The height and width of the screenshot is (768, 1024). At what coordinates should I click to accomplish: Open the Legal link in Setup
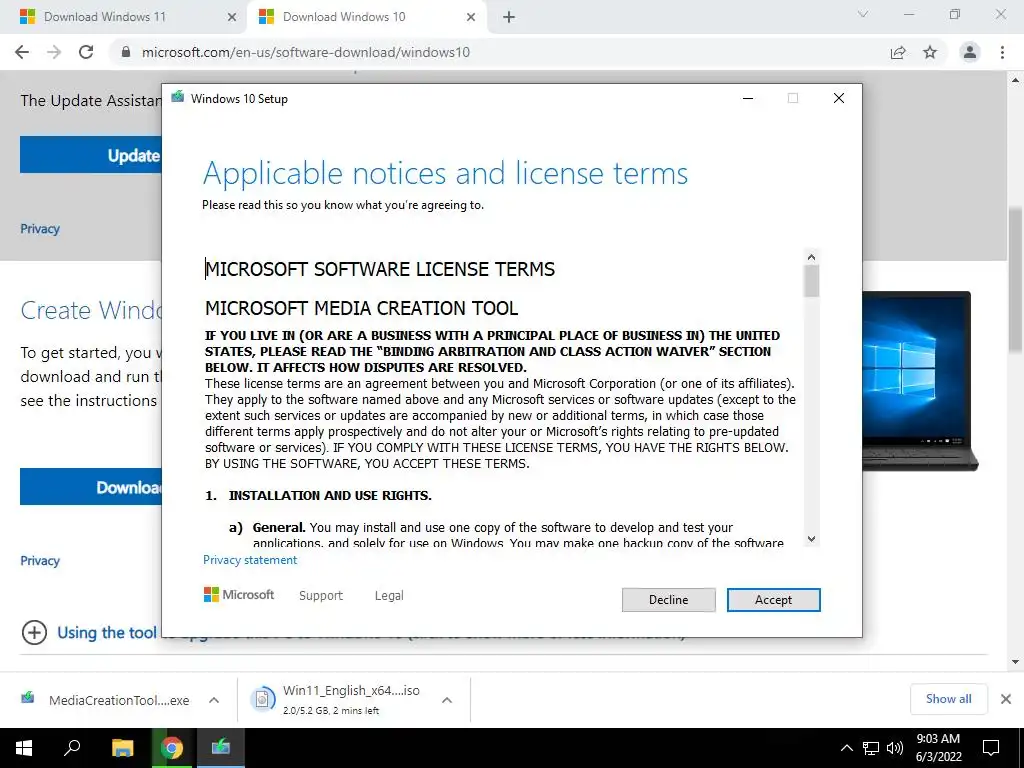(389, 596)
